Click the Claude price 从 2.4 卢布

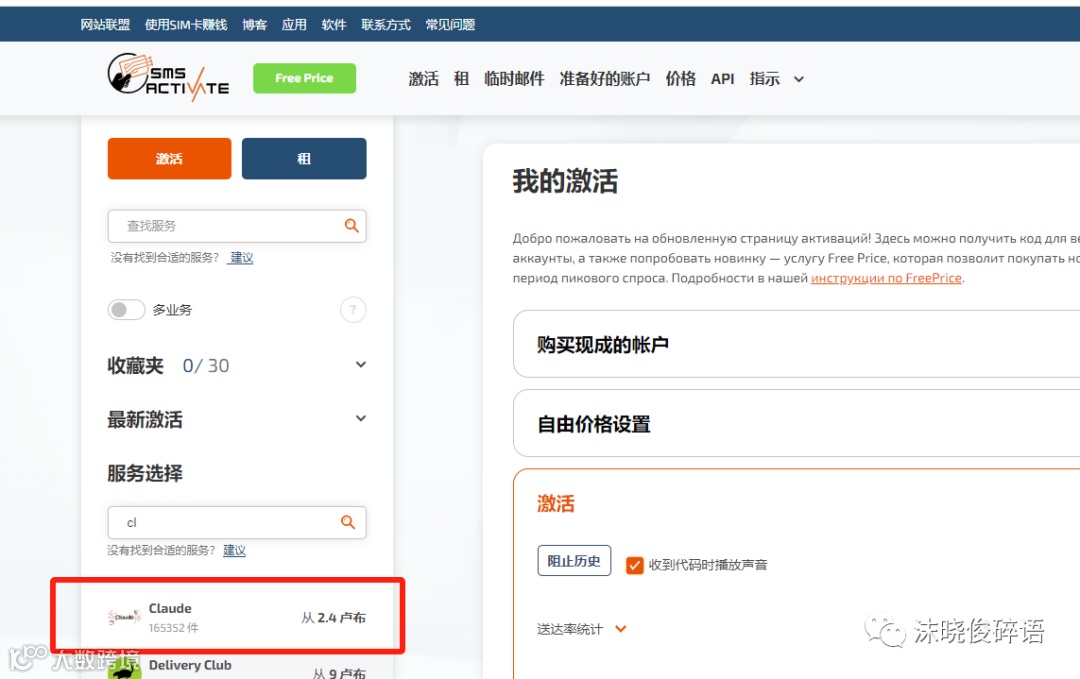[333, 618]
